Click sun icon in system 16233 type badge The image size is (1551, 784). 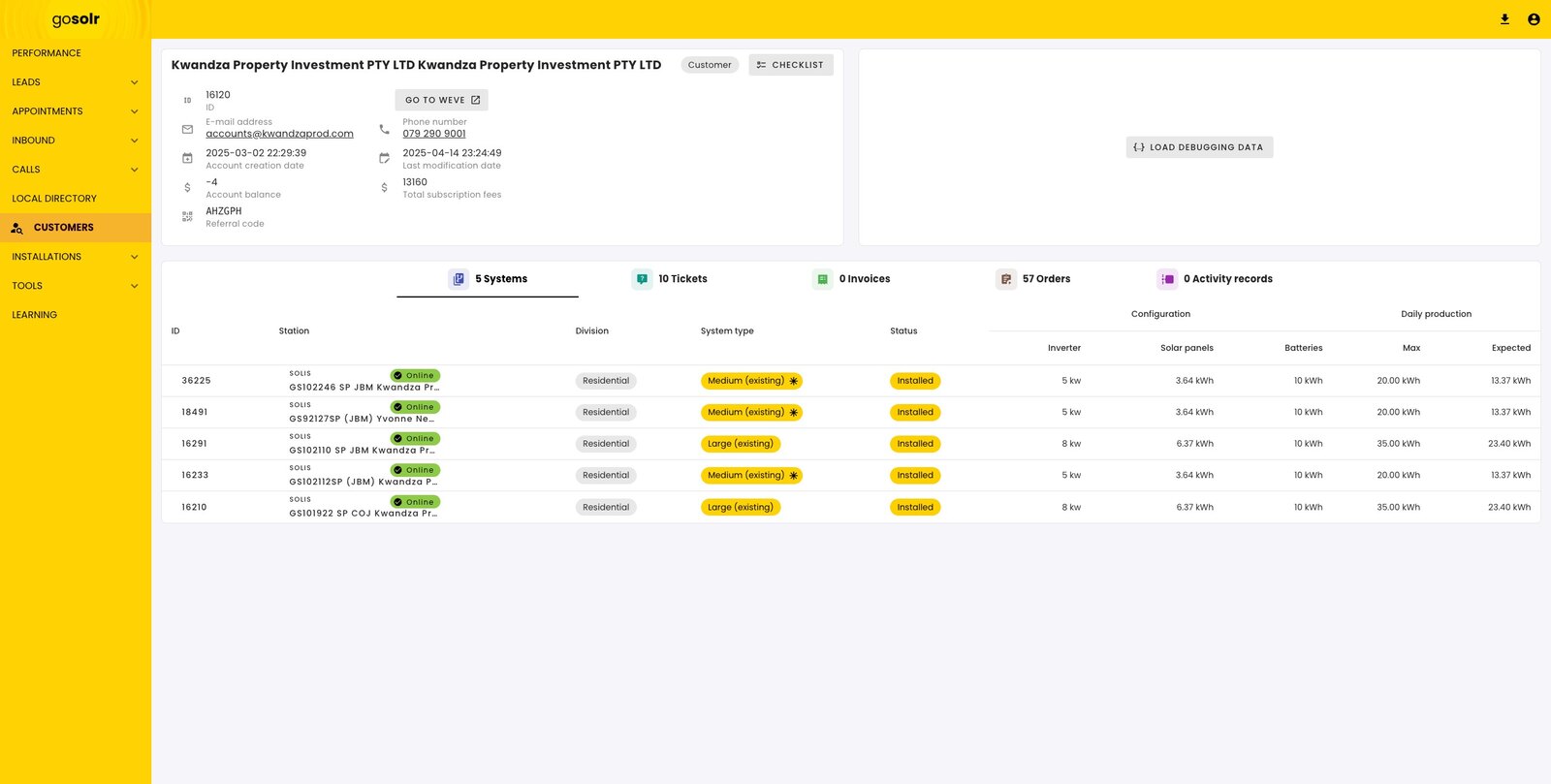(794, 476)
